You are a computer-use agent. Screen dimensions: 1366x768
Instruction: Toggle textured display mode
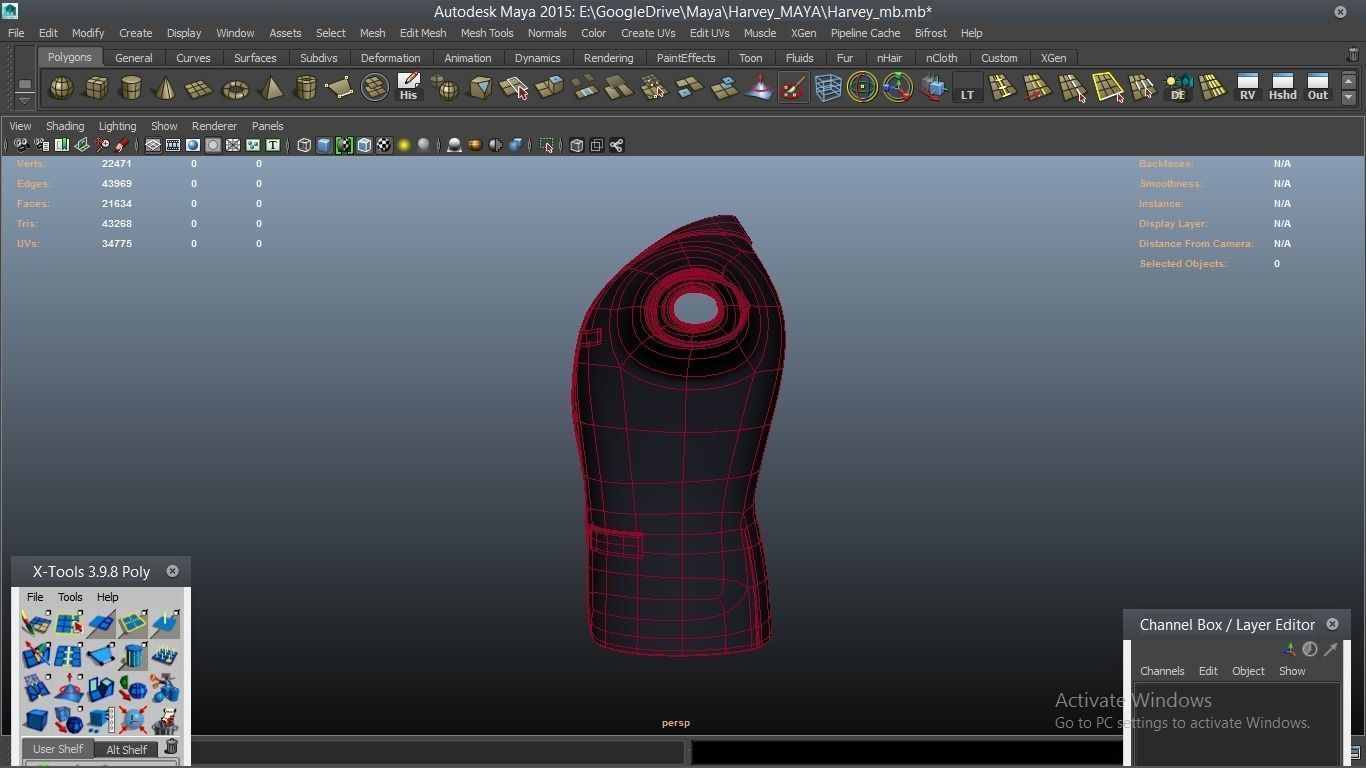tap(384, 145)
